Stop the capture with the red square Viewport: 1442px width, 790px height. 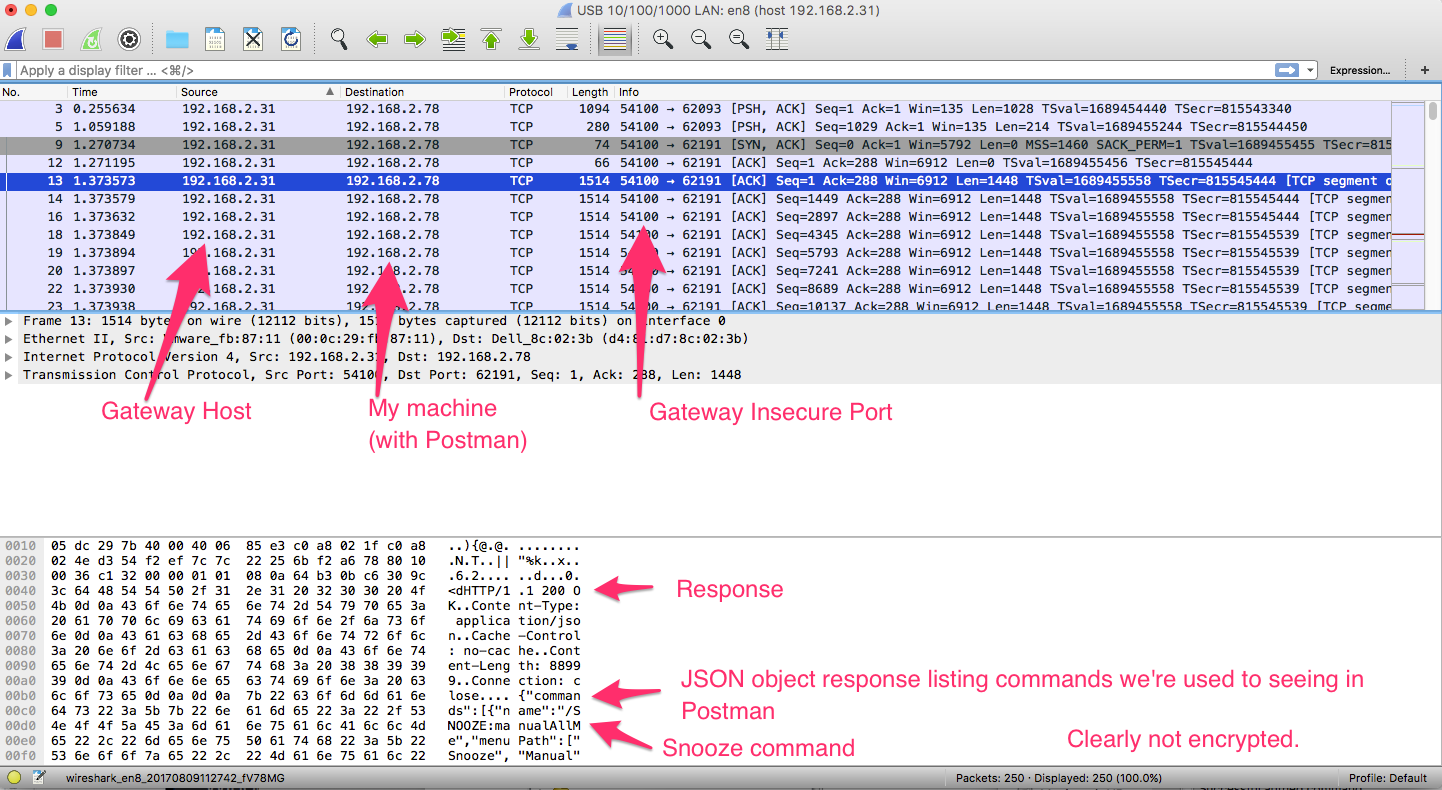coord(53,40)
